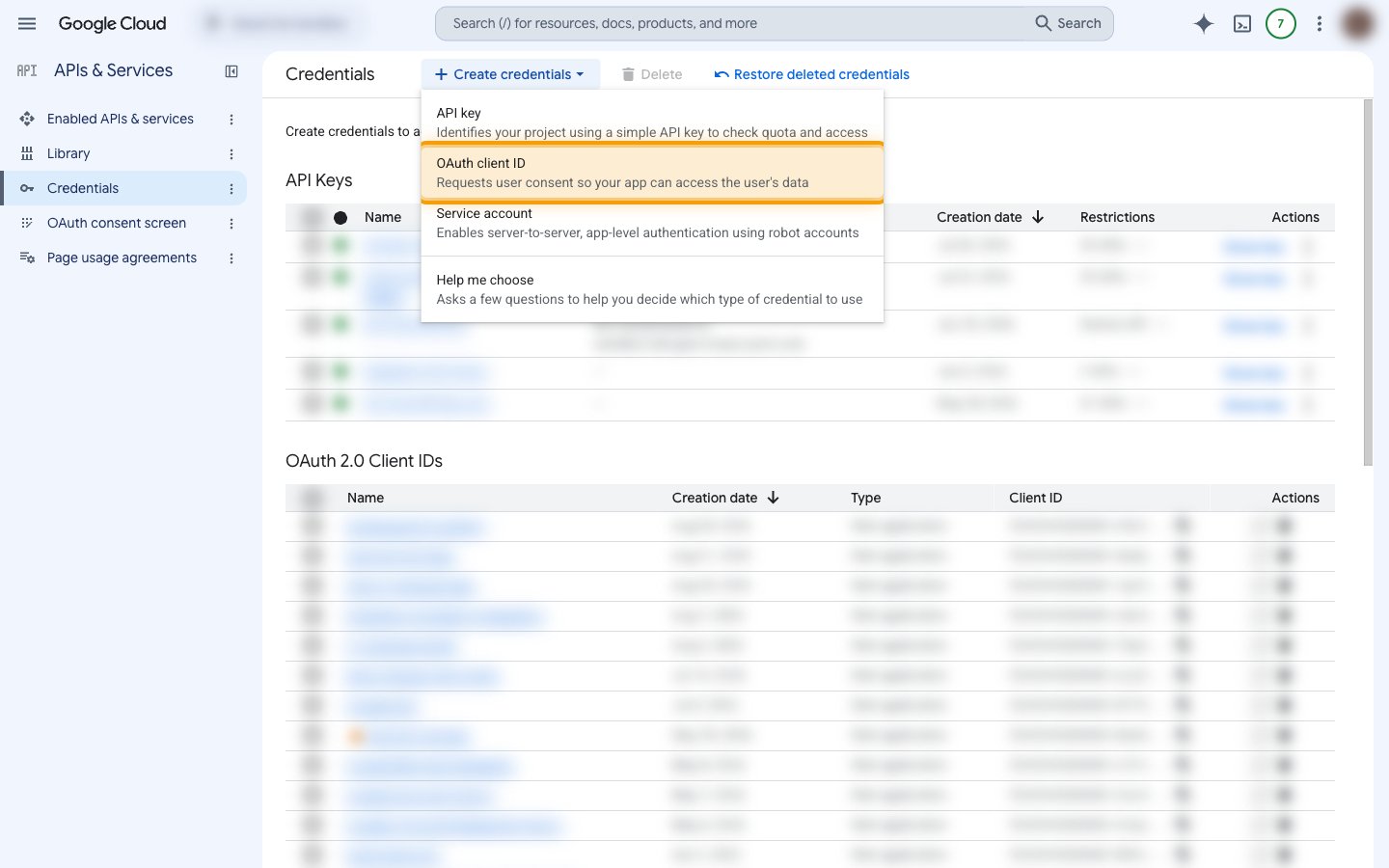This screenshot has height=868, width=1389.
Task: Open the Library page
Action: pos(68,153)
